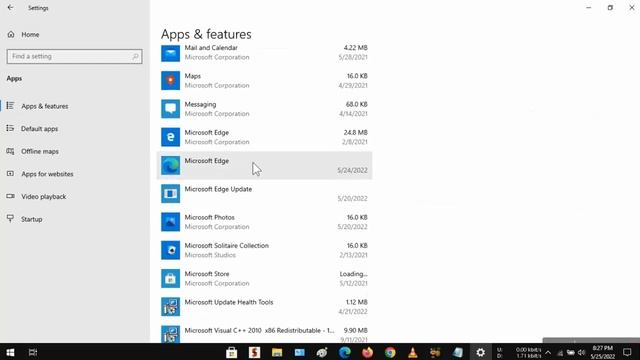Click the Microsoft Edge Update icon
Screen dimensions: 640x360
170,193
